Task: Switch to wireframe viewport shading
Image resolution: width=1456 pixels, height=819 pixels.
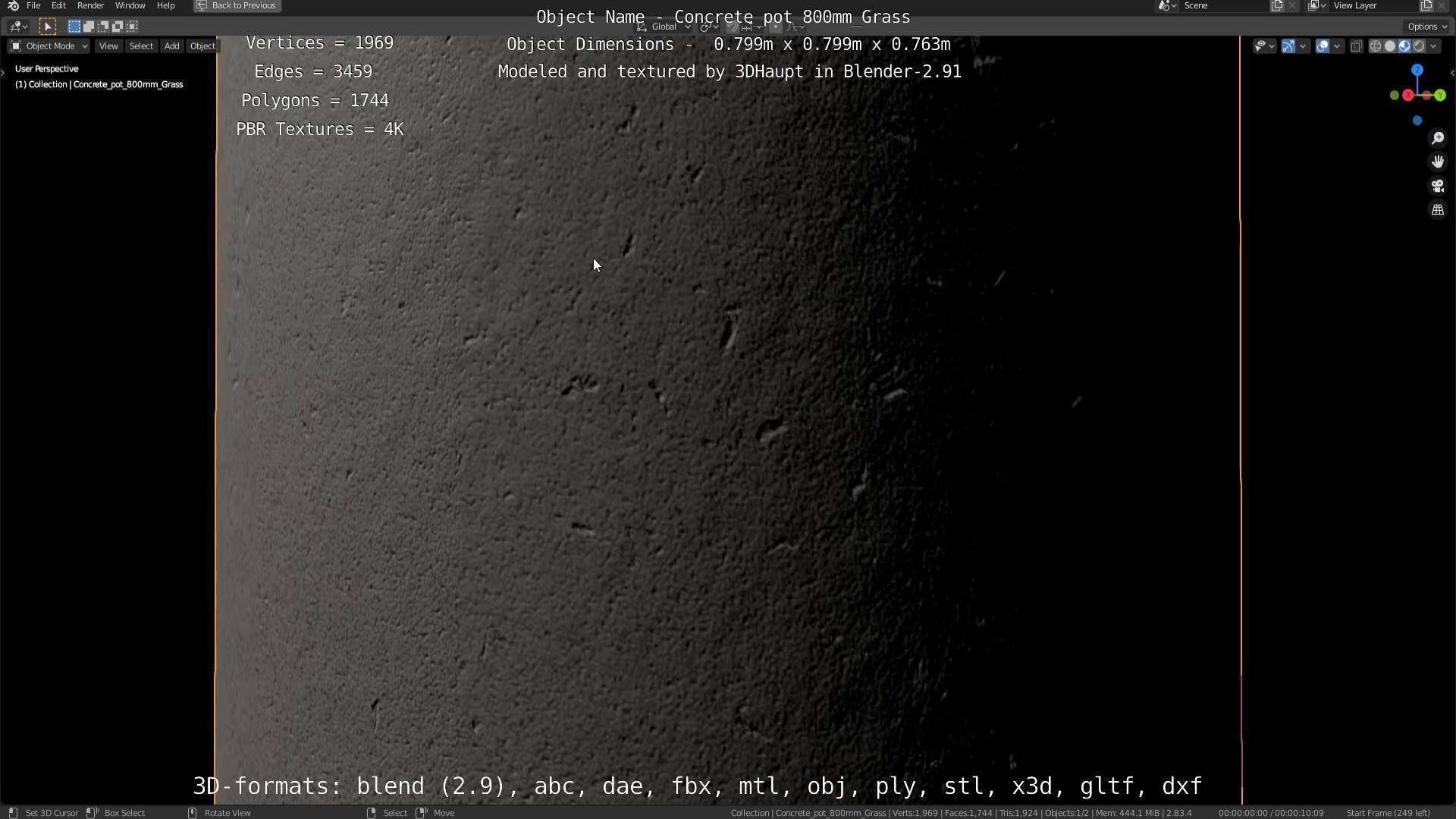Action: (x=1375, y=46)
